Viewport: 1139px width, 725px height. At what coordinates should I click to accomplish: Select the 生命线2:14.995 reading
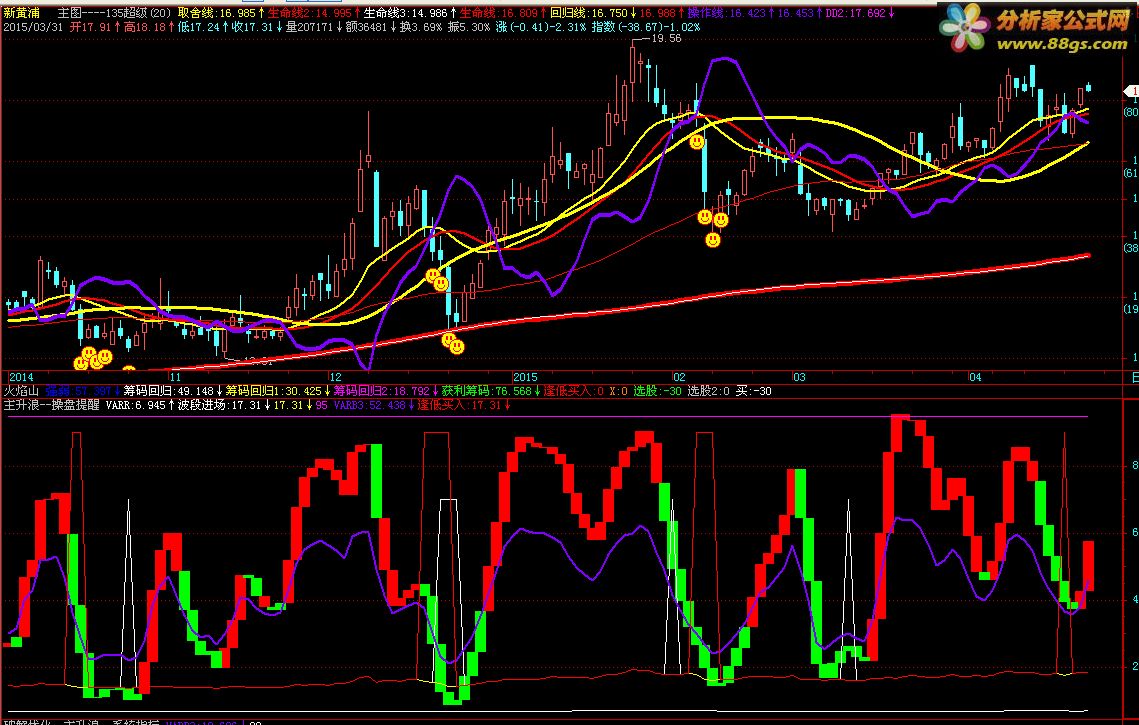tap(309, 13)
